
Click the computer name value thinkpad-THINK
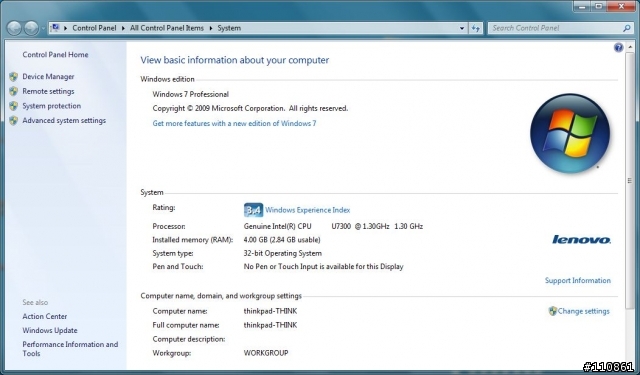point(270,311)
